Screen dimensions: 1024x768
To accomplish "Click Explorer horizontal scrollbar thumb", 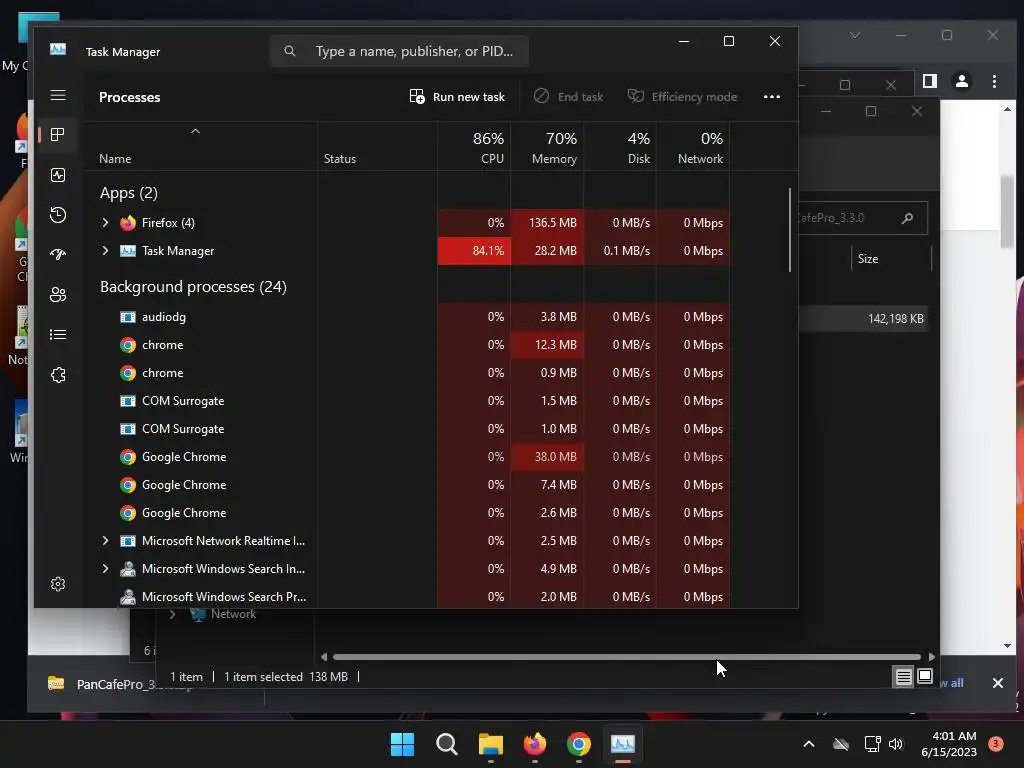I will [x=626, y=656].
